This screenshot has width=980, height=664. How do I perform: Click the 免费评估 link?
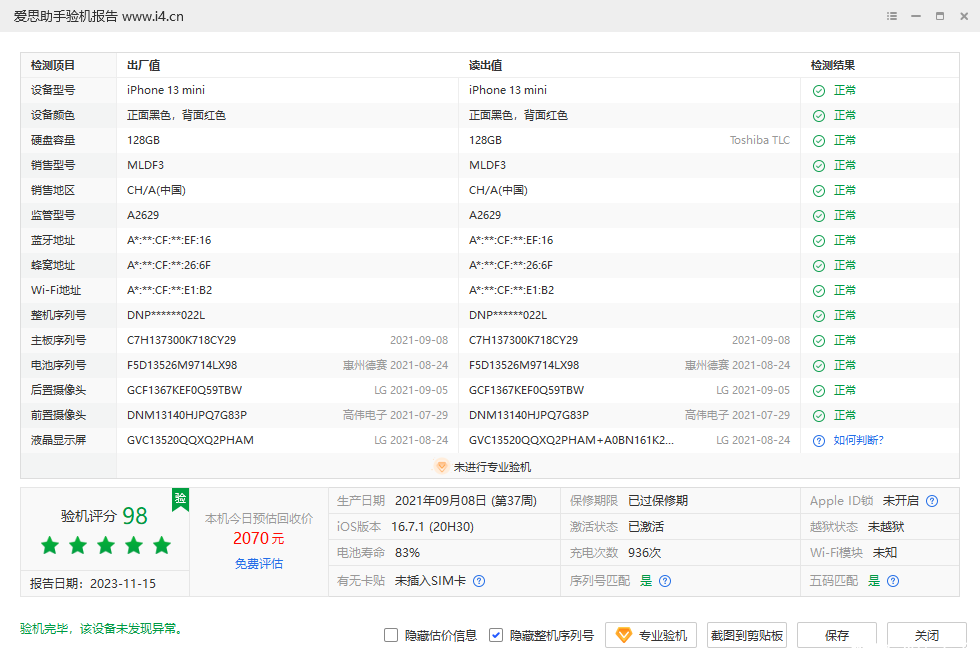(259, 563)
